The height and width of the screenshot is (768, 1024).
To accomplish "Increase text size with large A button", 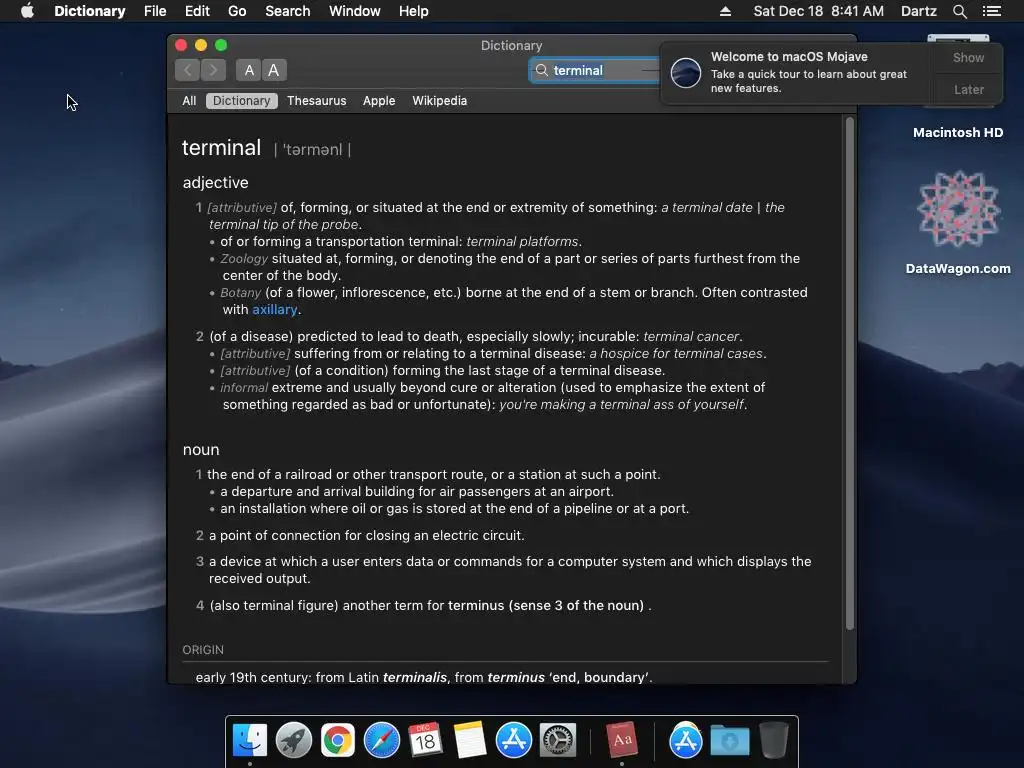I will [x=274, y=70].
